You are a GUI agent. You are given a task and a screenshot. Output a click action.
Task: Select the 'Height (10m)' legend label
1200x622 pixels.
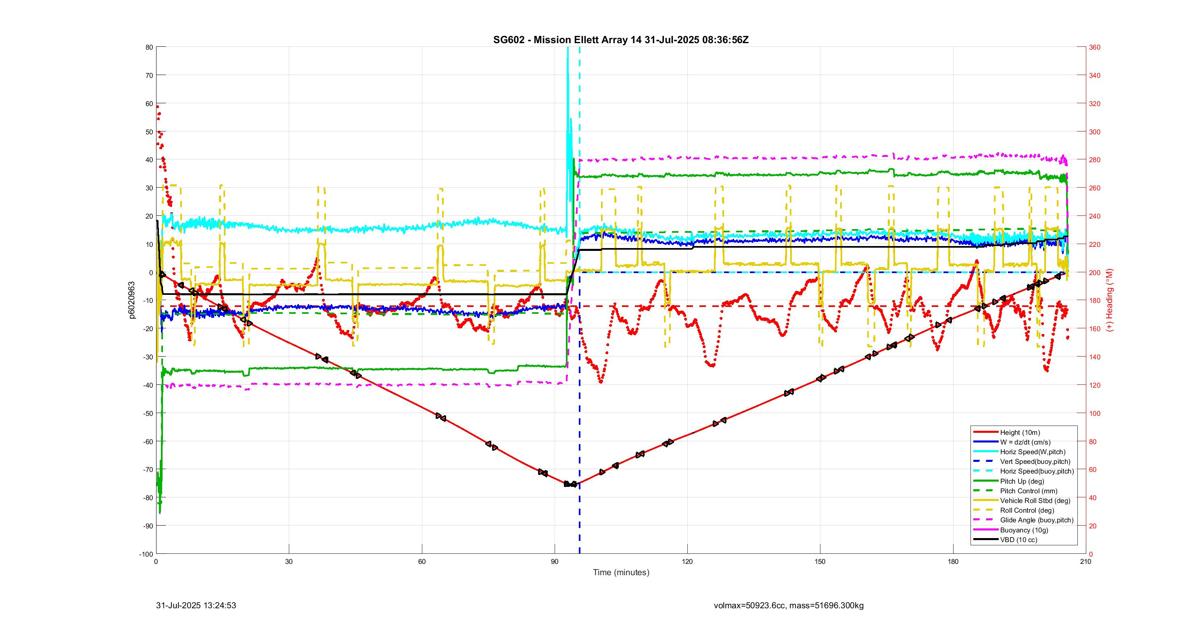[x=1020, y=433]
